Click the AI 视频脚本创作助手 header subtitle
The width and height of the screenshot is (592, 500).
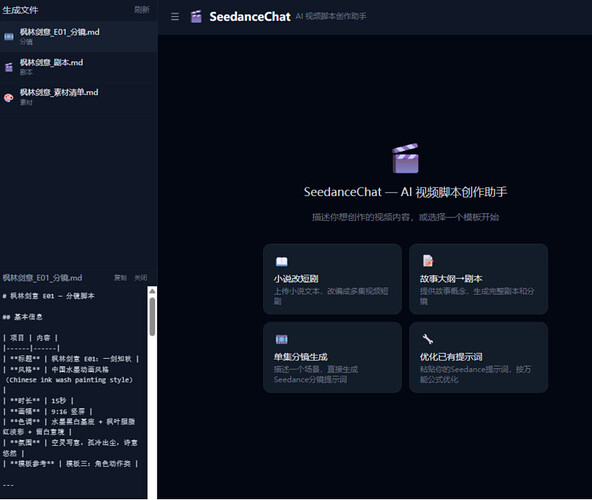pyautogui.click(x=331, y=16)
